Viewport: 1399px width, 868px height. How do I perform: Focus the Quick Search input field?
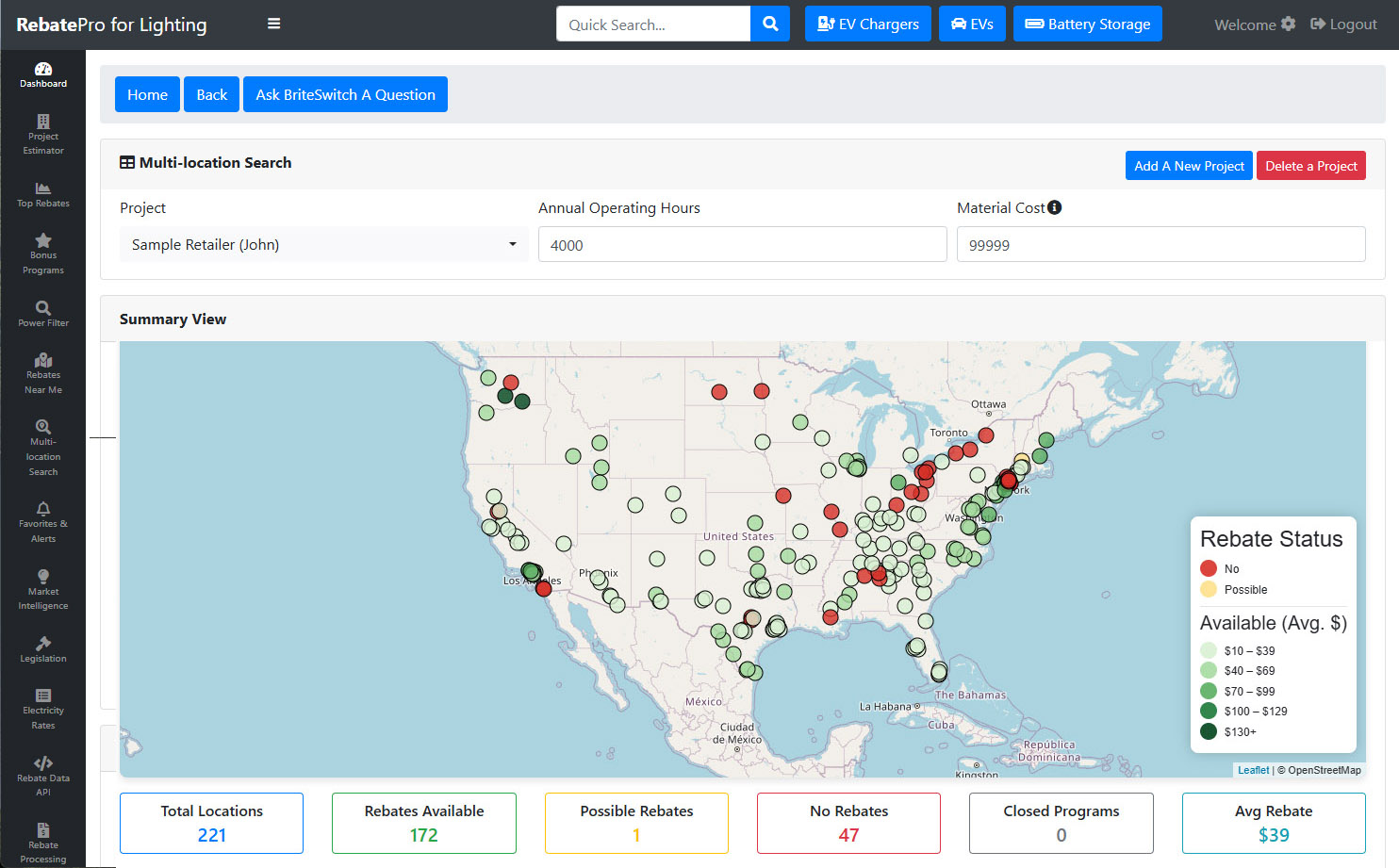coord(653,24)
